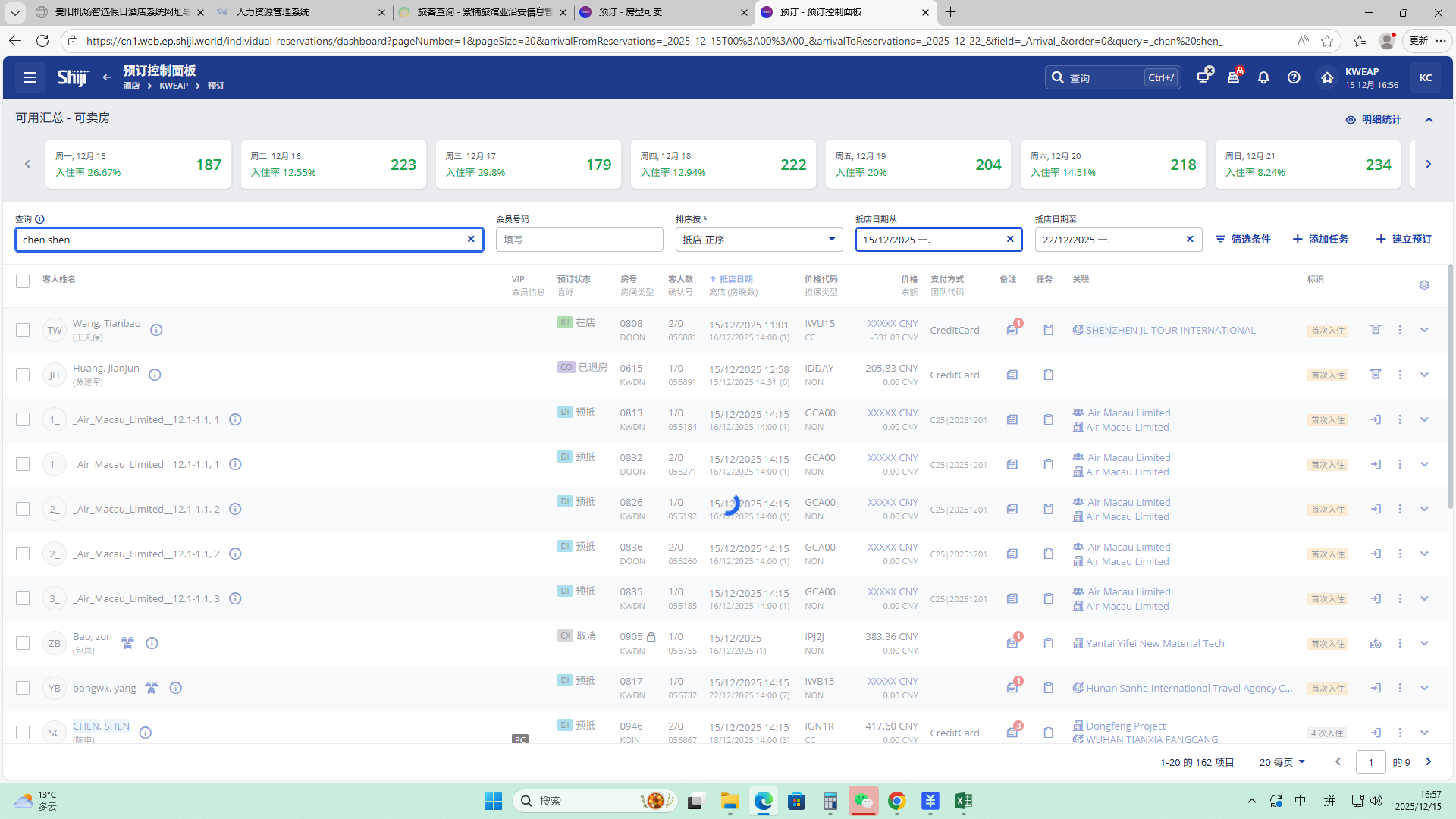The image size is (1456, 819).
Task: Click check-in arrow icon for bongwk, yang
Action: point(1376,688)
